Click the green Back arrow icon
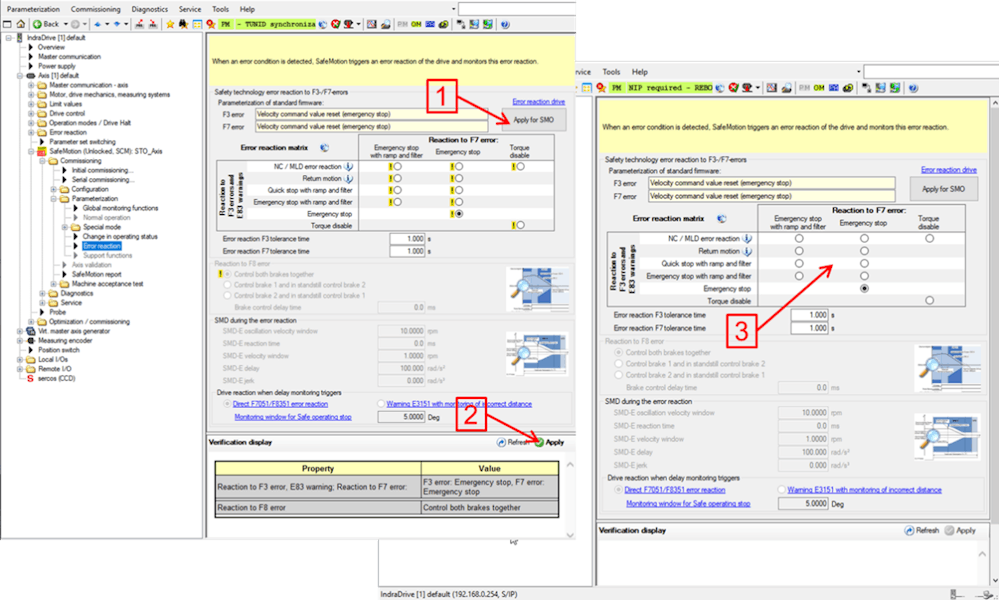The height and width of the screenshot is (600, 999). point(37,24)
